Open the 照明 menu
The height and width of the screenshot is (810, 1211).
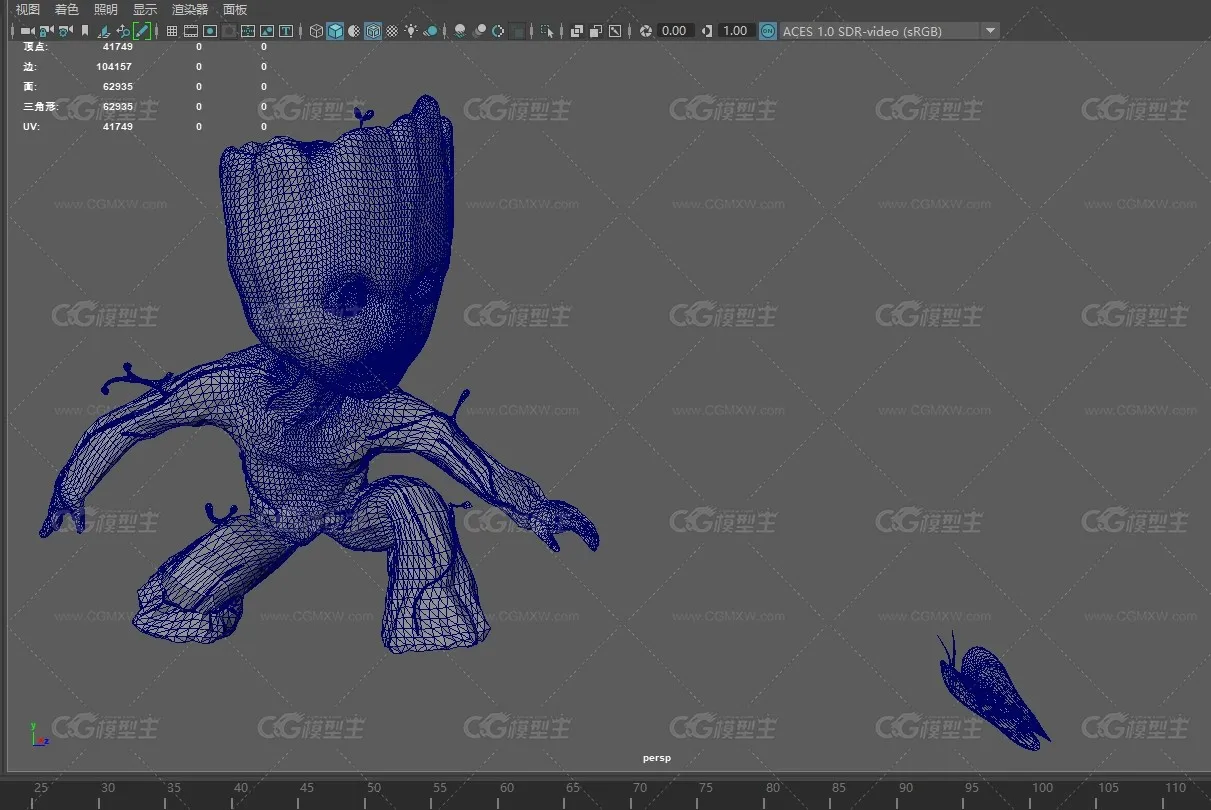(106, 9)
